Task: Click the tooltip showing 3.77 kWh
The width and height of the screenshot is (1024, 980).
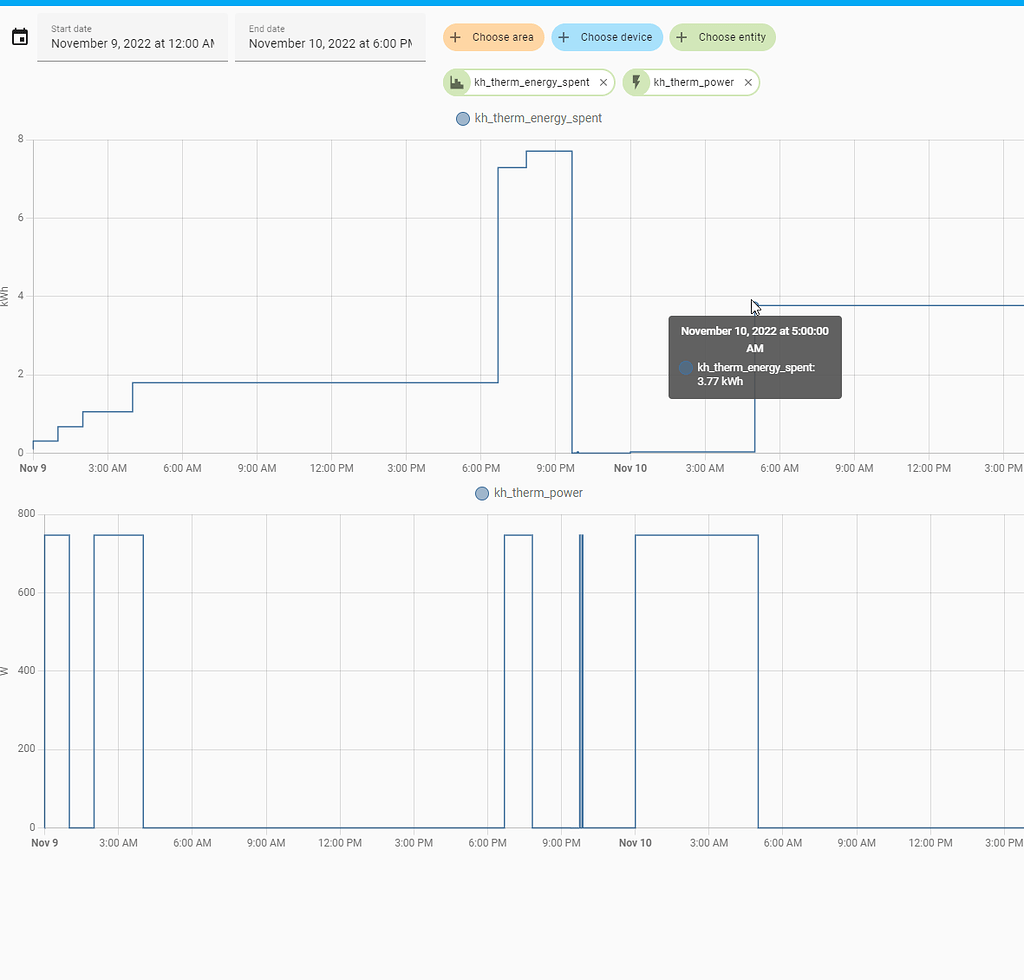Action: 755,357
